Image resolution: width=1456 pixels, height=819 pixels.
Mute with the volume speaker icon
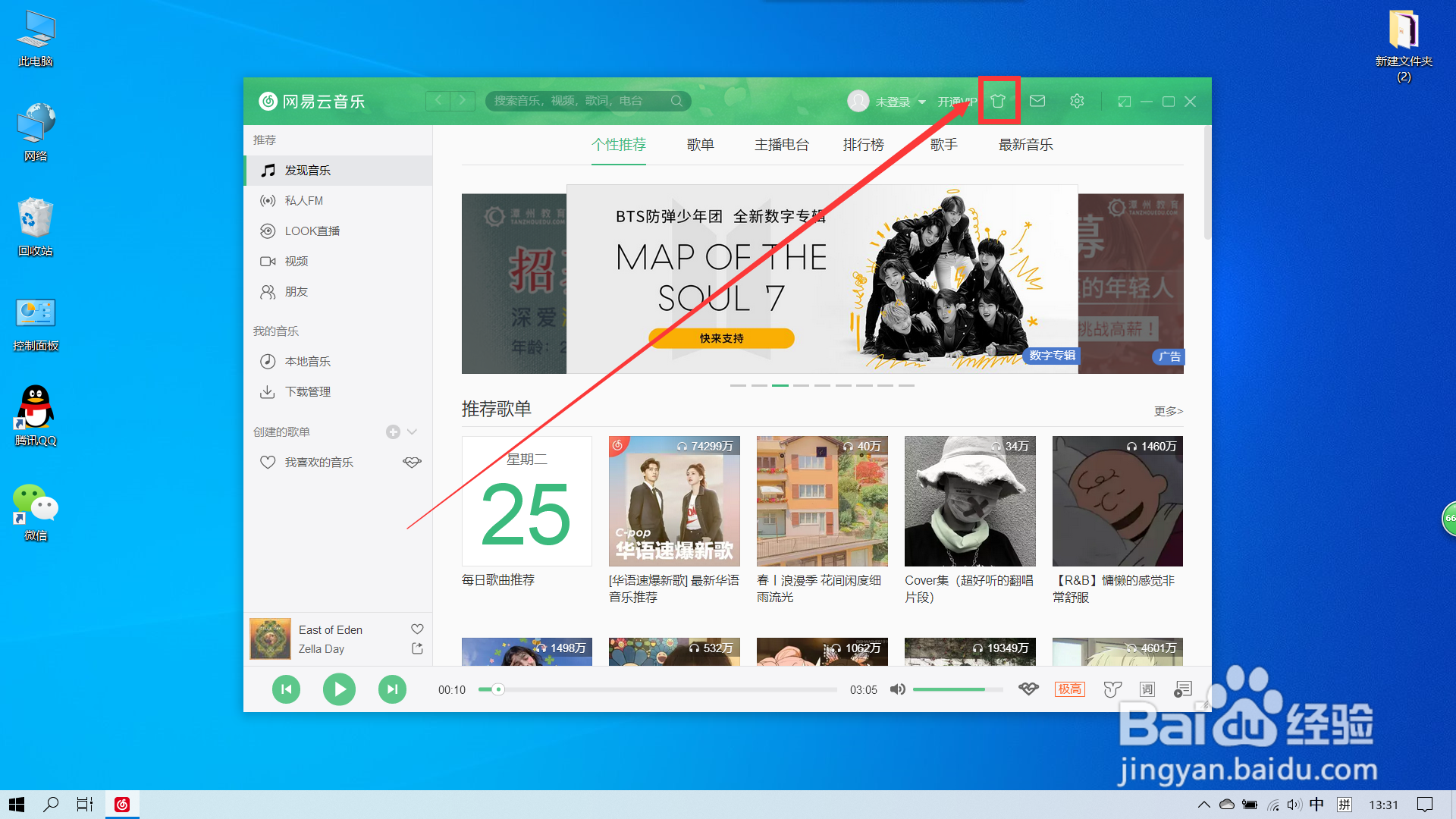pos(898,689)
